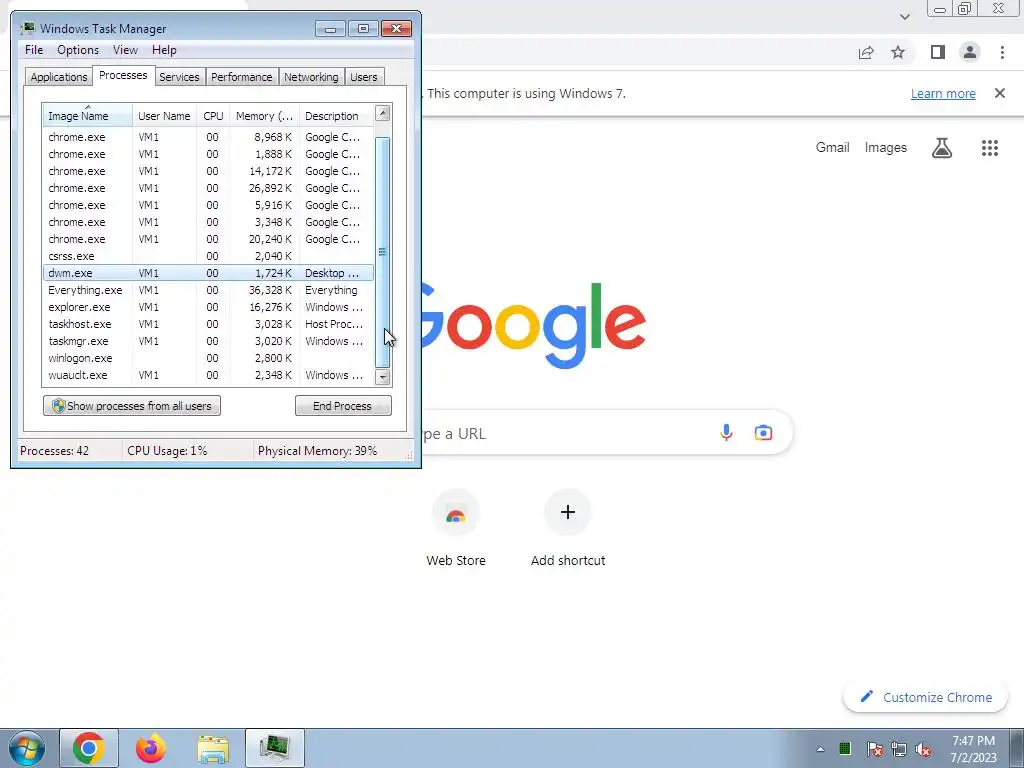Image resolution: width=1024 pixels, height=768 pixels.
Task: Select chrome.exe row using 26,892 K
Action: click(208, 188)
